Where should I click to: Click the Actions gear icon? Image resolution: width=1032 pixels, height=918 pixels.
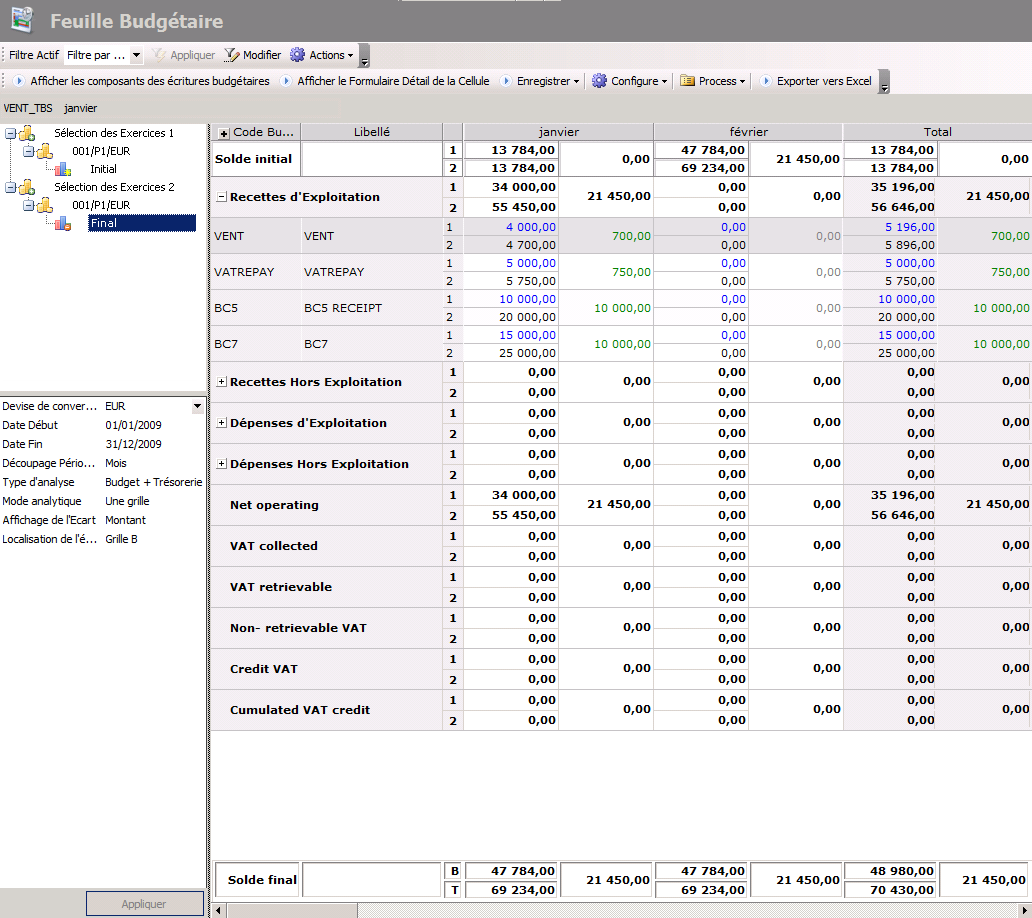point(297,55)
